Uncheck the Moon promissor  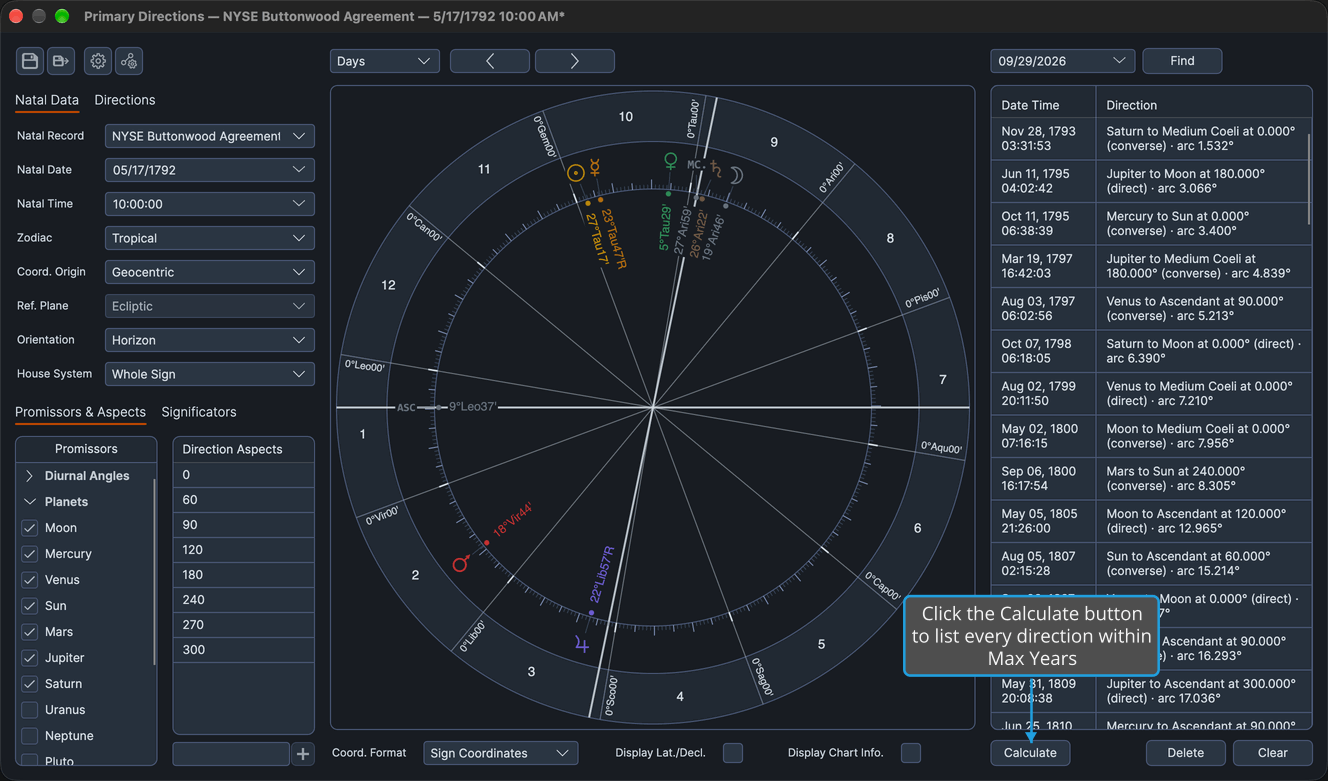click(30, 528)
